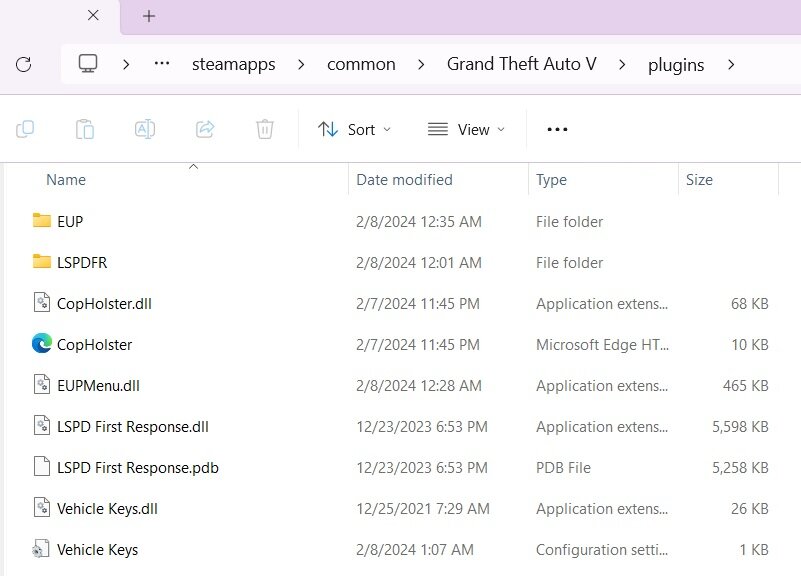Click the PDB File type cell
801x576 pixels.
point(563,468)
